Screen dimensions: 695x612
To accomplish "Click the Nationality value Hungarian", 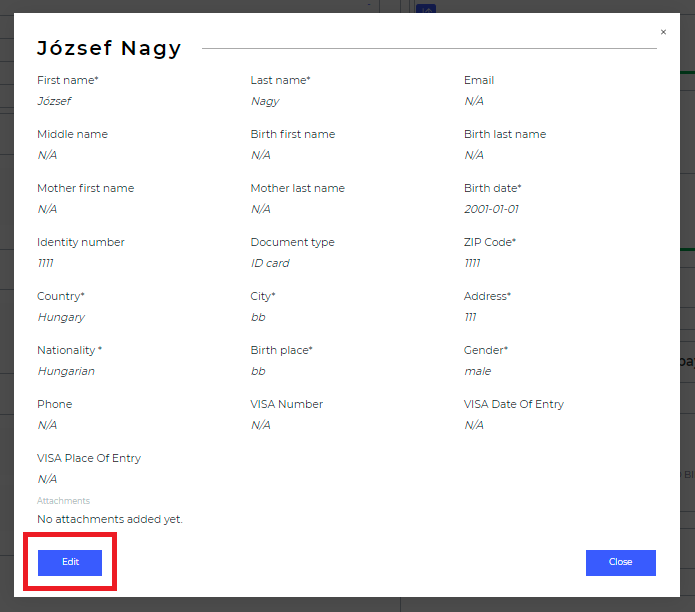I will tap(66, 371).
